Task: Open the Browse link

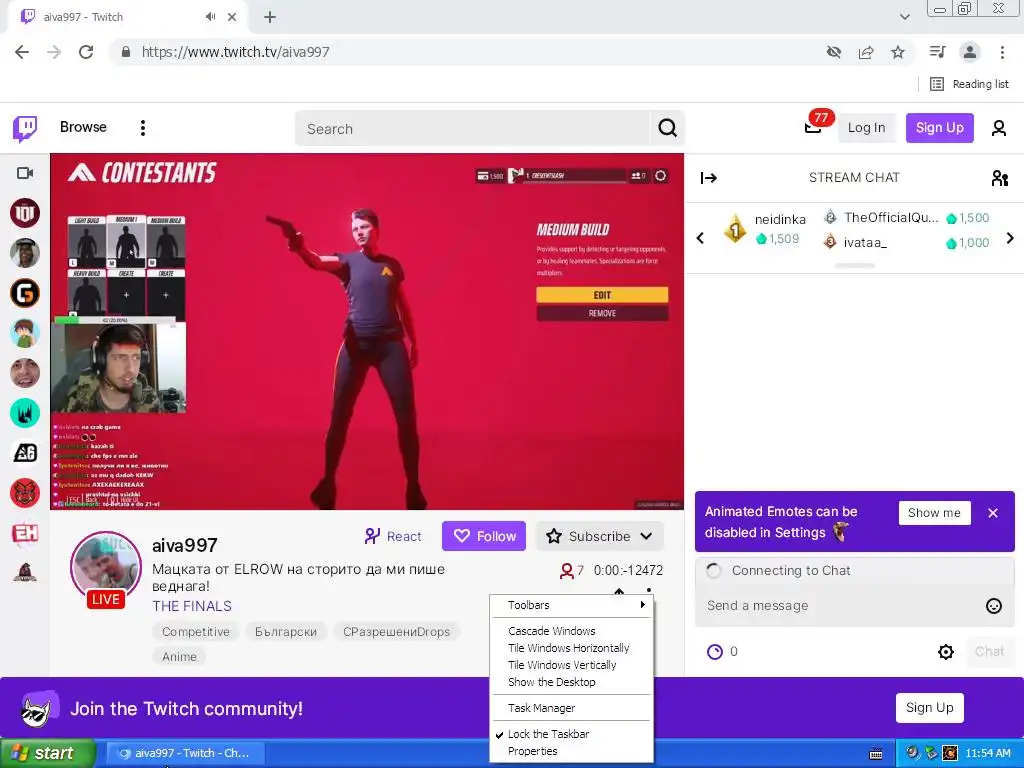Action: (83, 127)
